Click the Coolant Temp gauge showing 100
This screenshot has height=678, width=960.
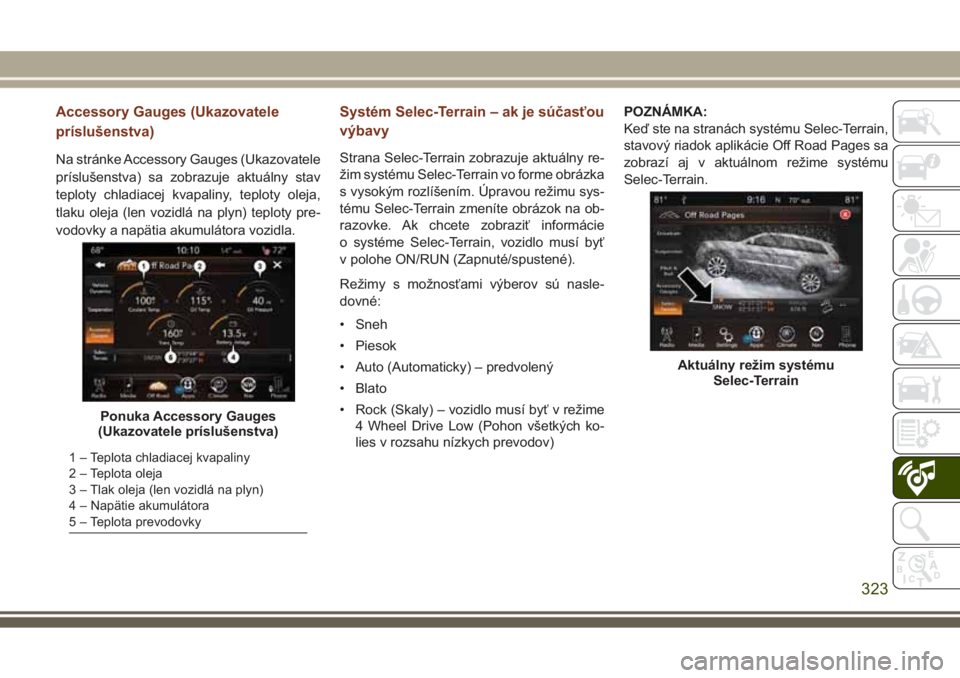tap(144, 298)
